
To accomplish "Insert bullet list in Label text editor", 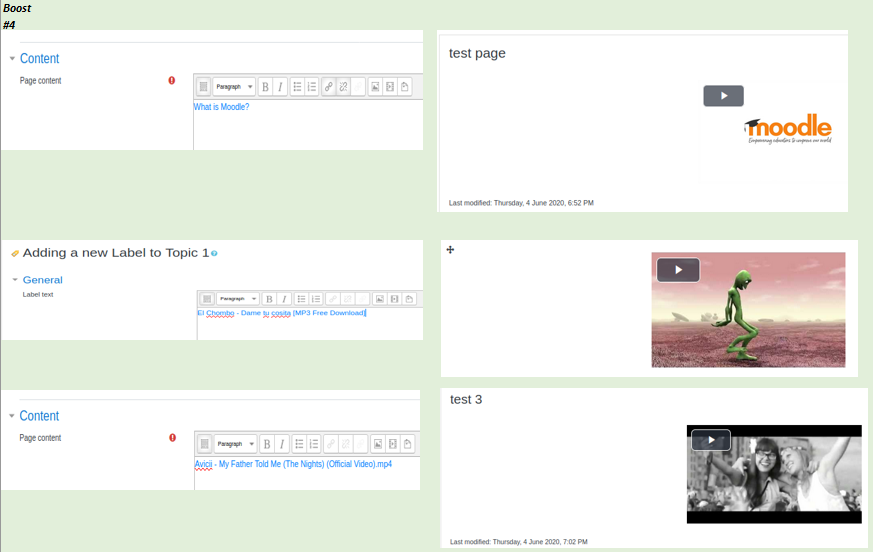I will tap(301, 299).
